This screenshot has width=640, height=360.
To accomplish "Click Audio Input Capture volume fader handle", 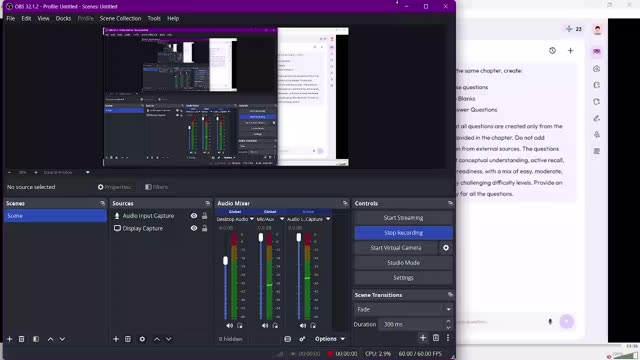I will [x=299, y=237].
